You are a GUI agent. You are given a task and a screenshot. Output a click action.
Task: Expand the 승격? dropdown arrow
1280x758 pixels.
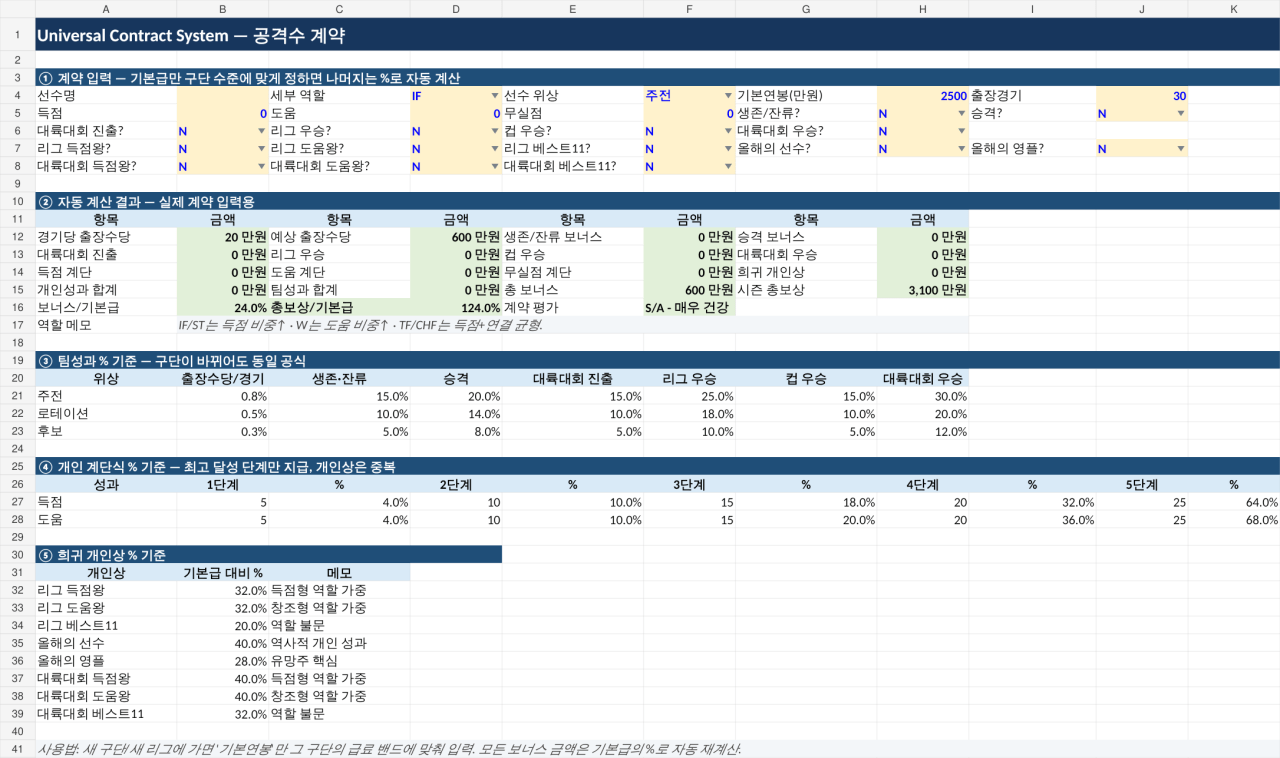[x=1181, y=114]
